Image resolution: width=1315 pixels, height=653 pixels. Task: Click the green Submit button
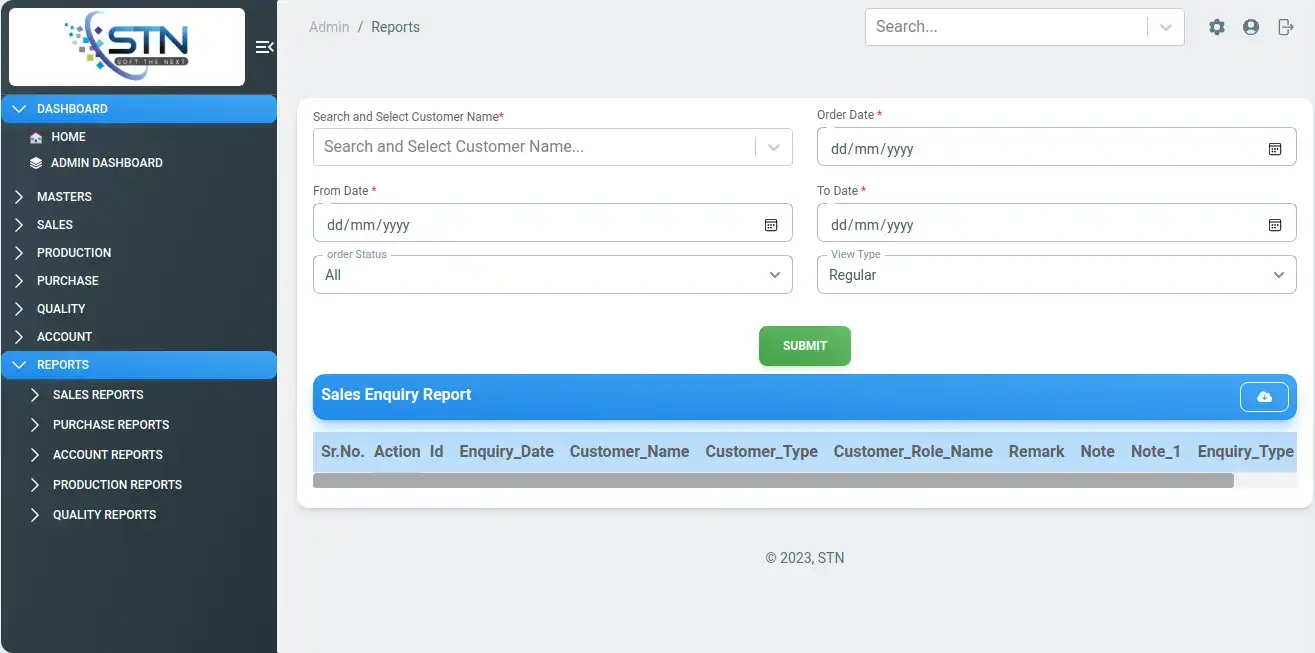[804, 346]
